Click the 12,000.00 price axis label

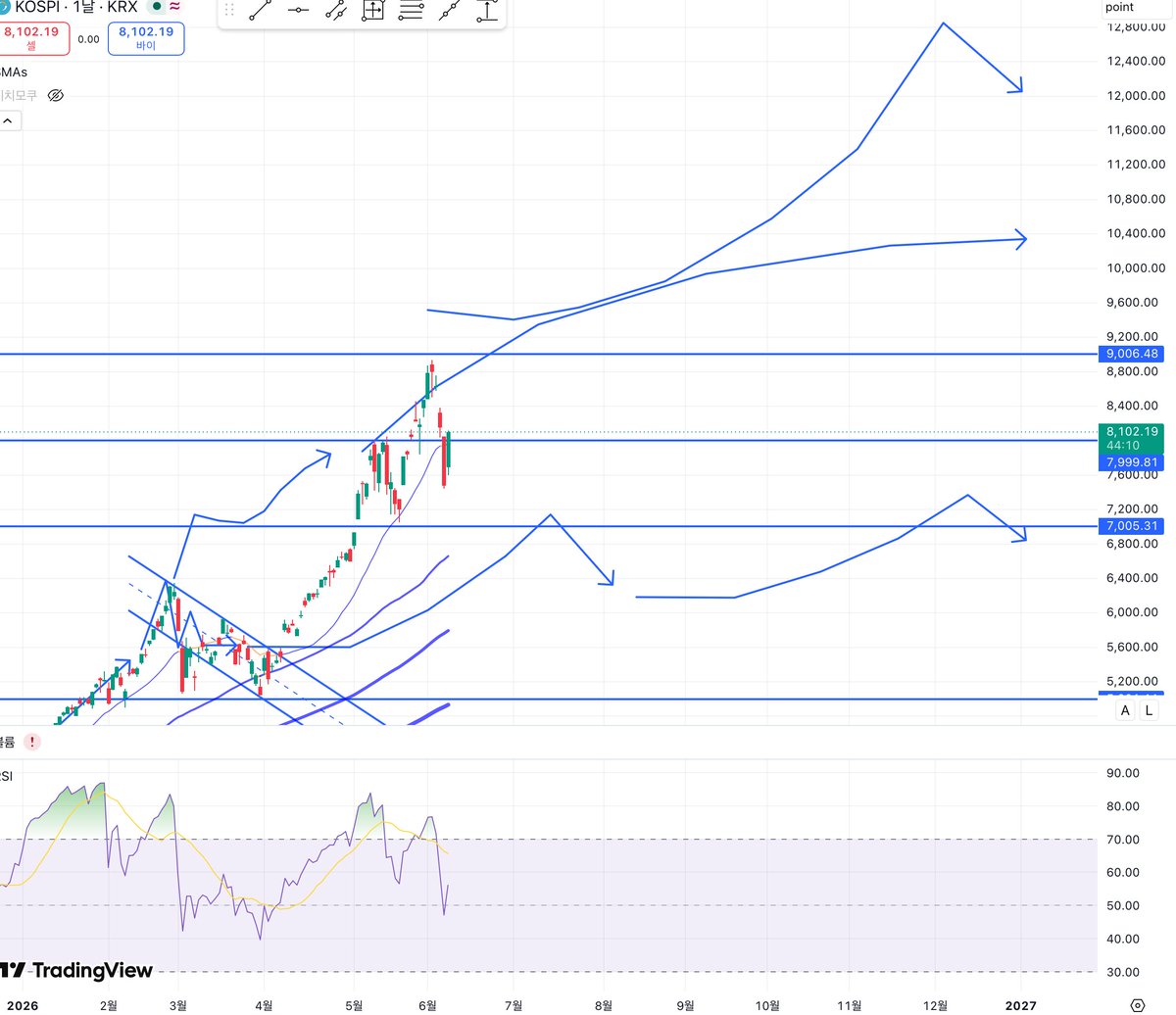[x=1136, y=96]
